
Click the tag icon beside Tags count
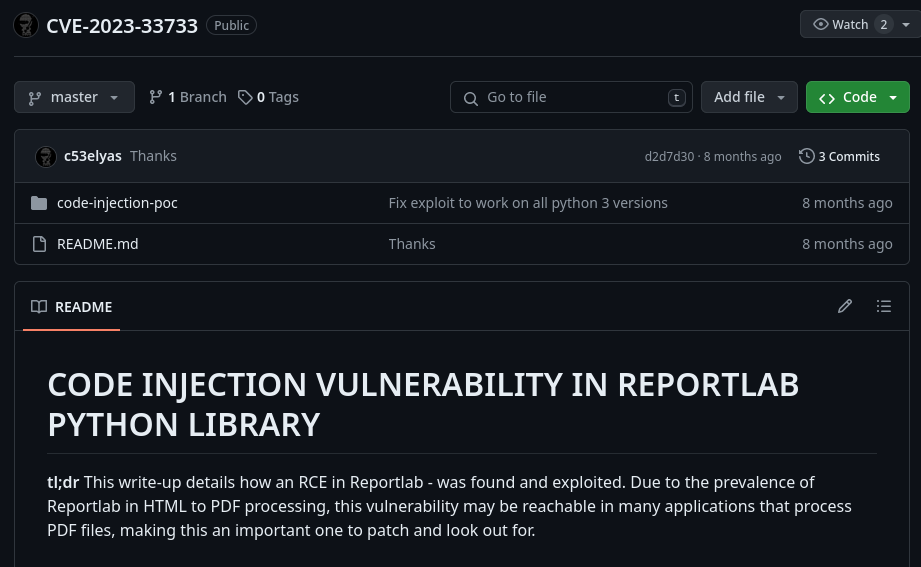[x=245, y=97]
